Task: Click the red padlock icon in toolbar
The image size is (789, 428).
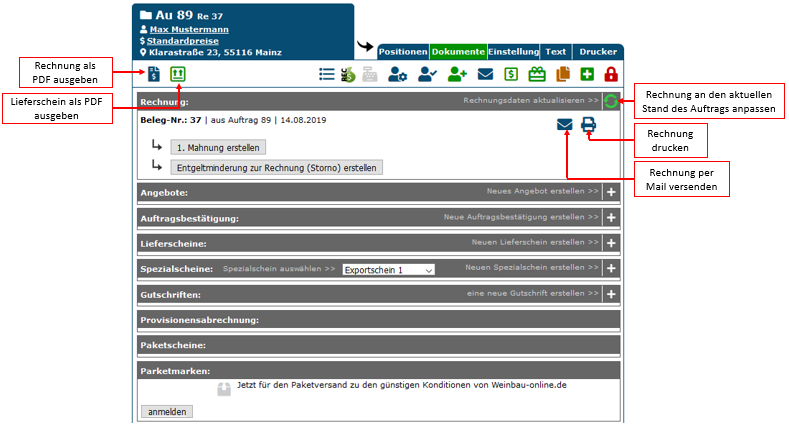Action: click(611, 74)
